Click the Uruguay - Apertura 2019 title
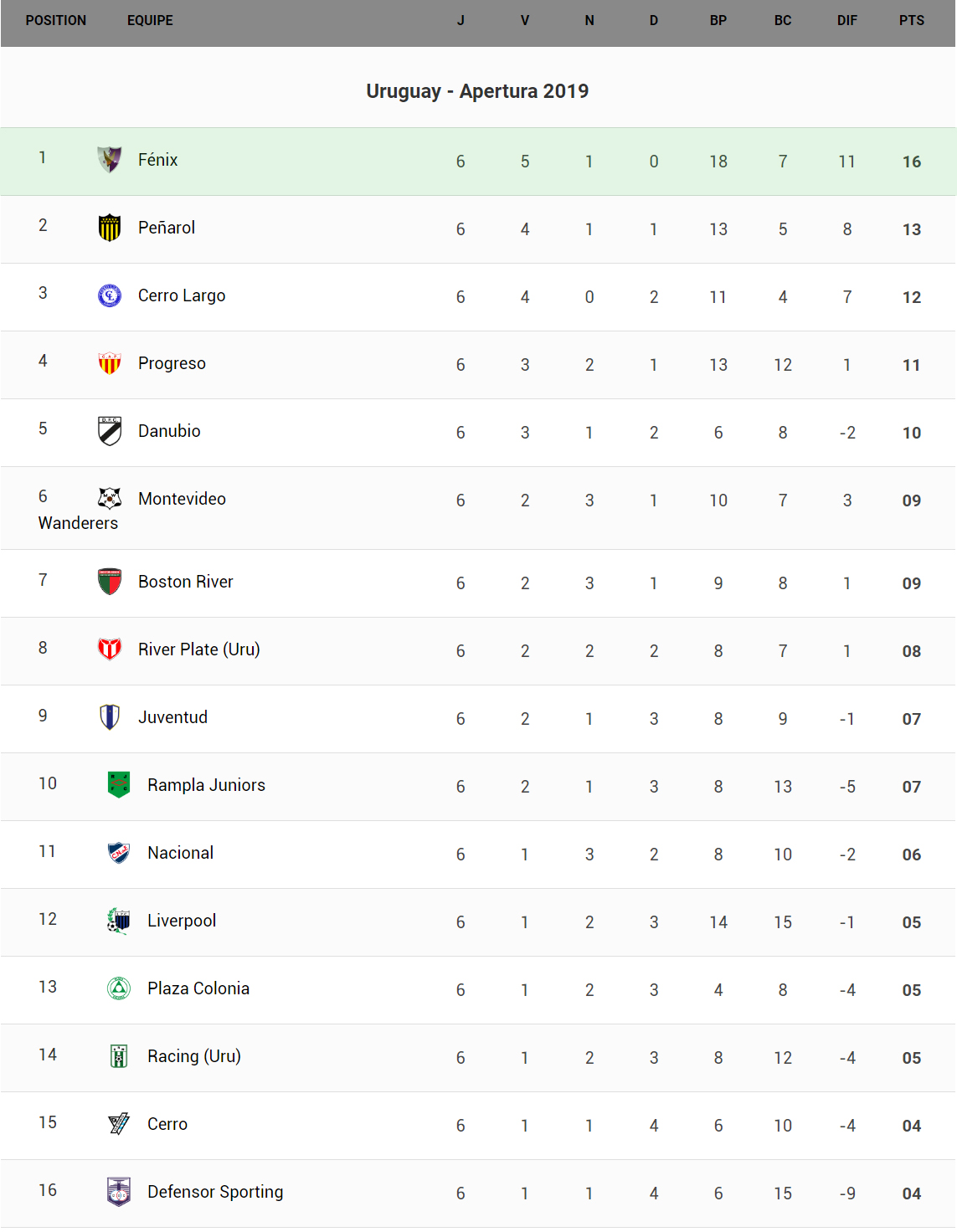This screenshot has height=1232, width=957. coord(477,91)
